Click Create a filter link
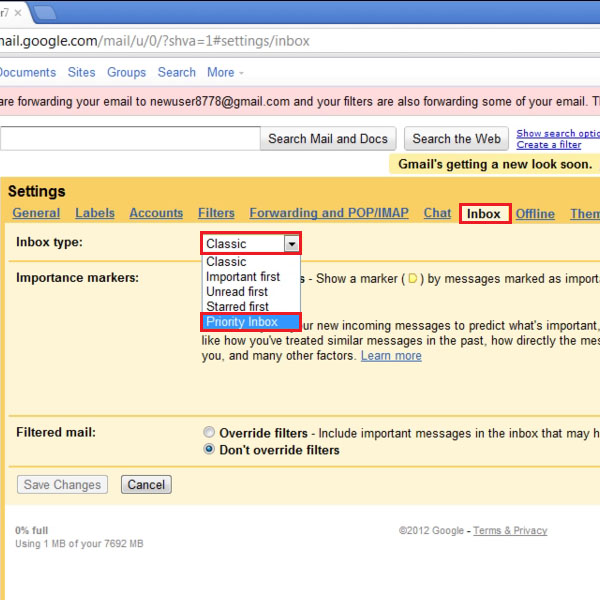 pos(549,145)
